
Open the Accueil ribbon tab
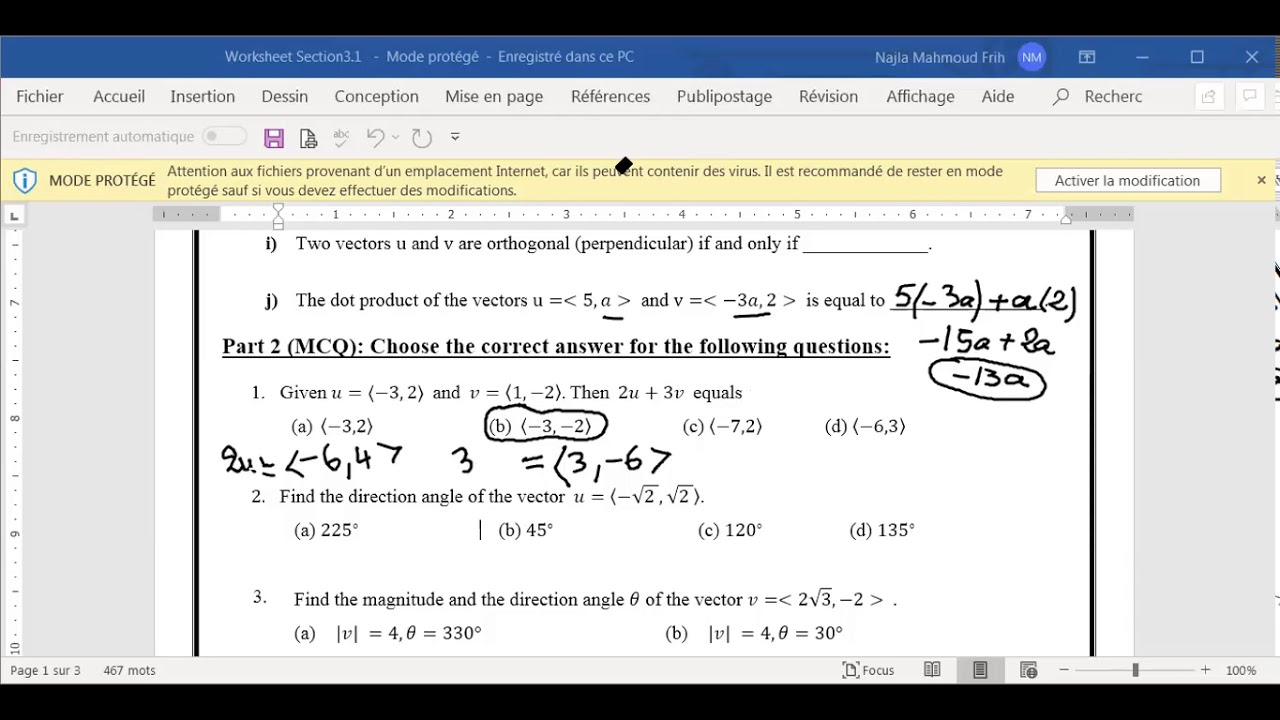click(119, 96)
